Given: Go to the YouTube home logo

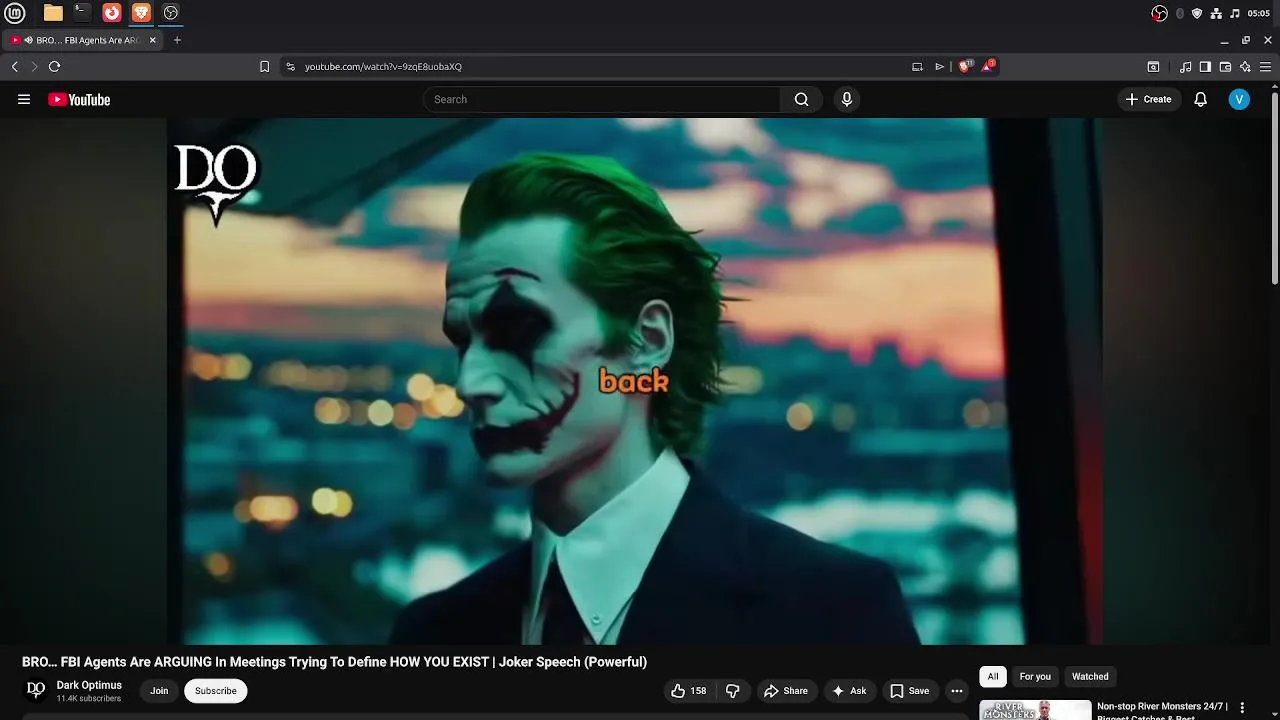Looking at the screenshot, I should (79, 99).
